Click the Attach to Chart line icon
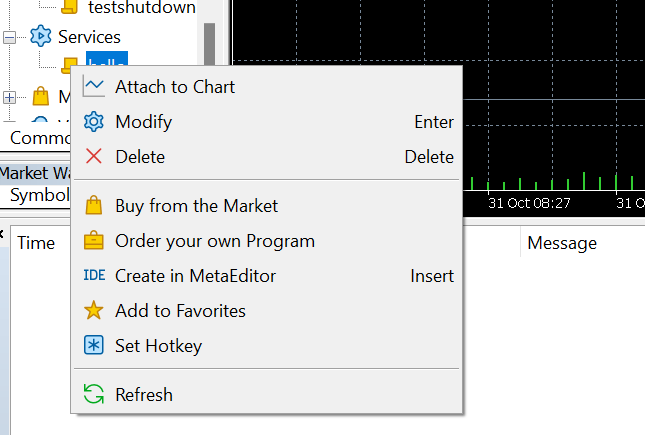 pyautogui.click(x=94, y=86)
